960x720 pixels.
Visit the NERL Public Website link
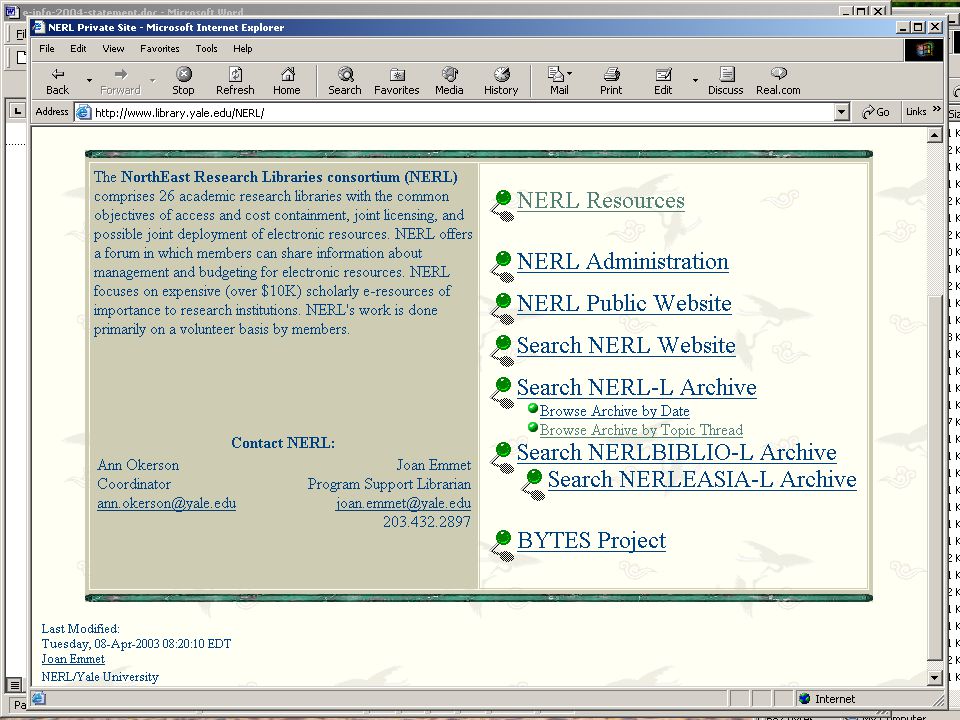coord(624,303)
